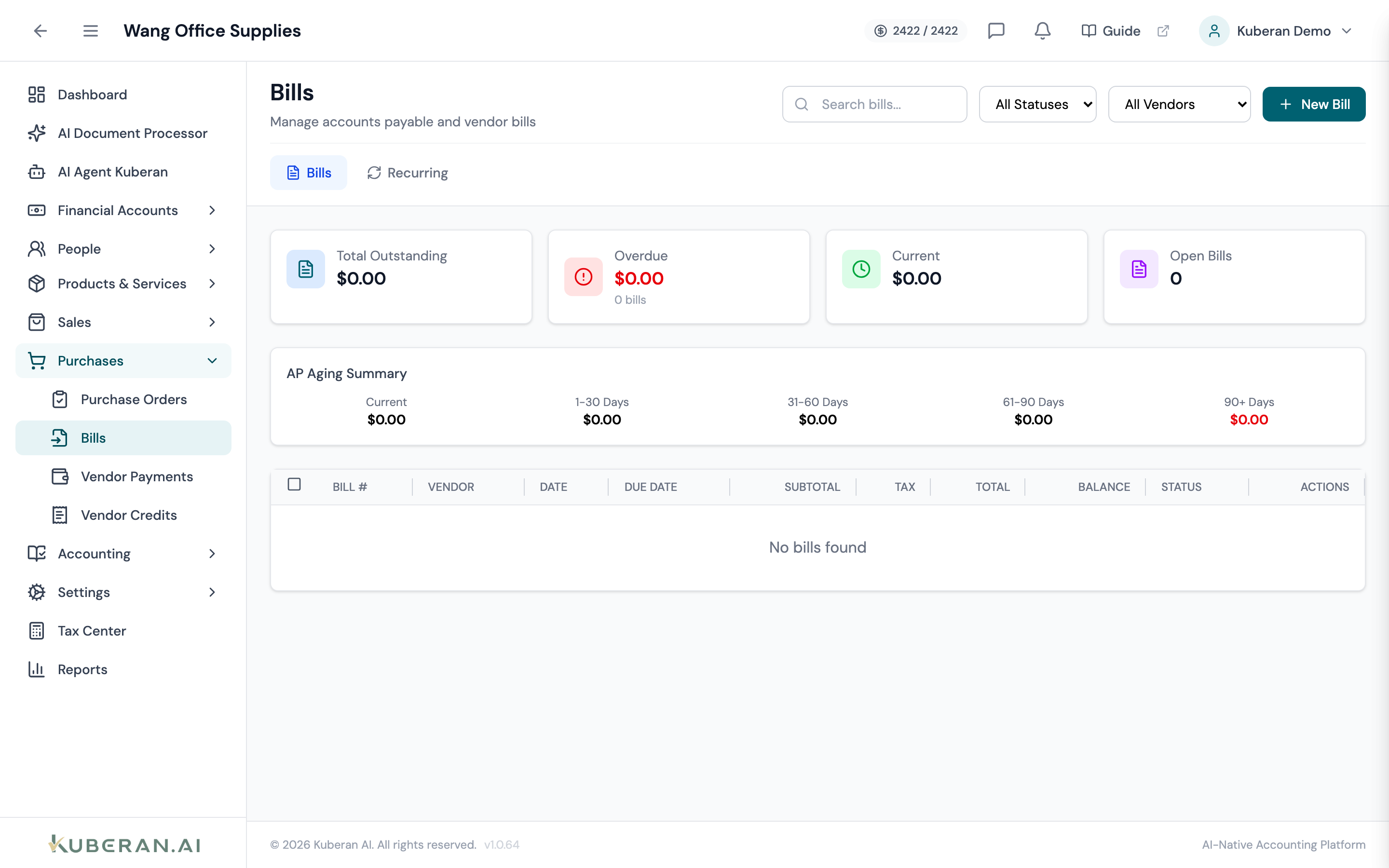The image size is (1389, 868).
Task: Open the All Vendors dropdown
Action: coord(1179,104)
